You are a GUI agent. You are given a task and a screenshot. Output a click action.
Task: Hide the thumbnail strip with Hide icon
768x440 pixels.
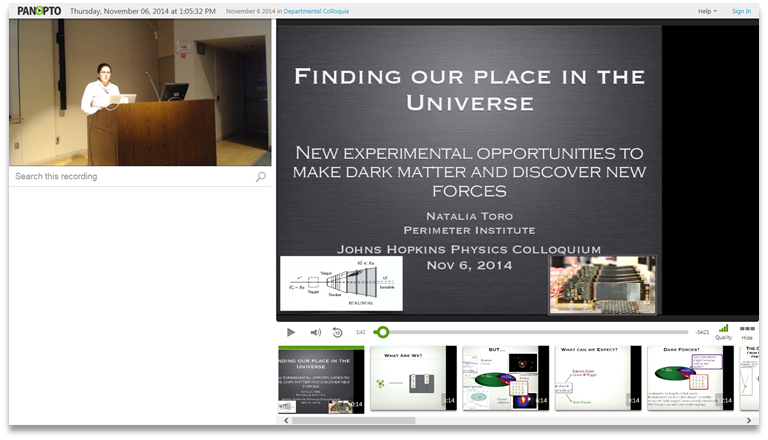coord(747,332)
